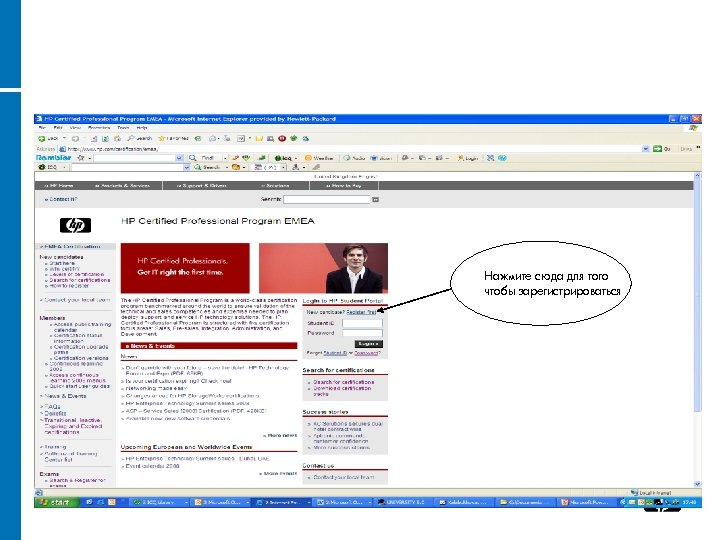Click the HP search submit button

[376, 200]
